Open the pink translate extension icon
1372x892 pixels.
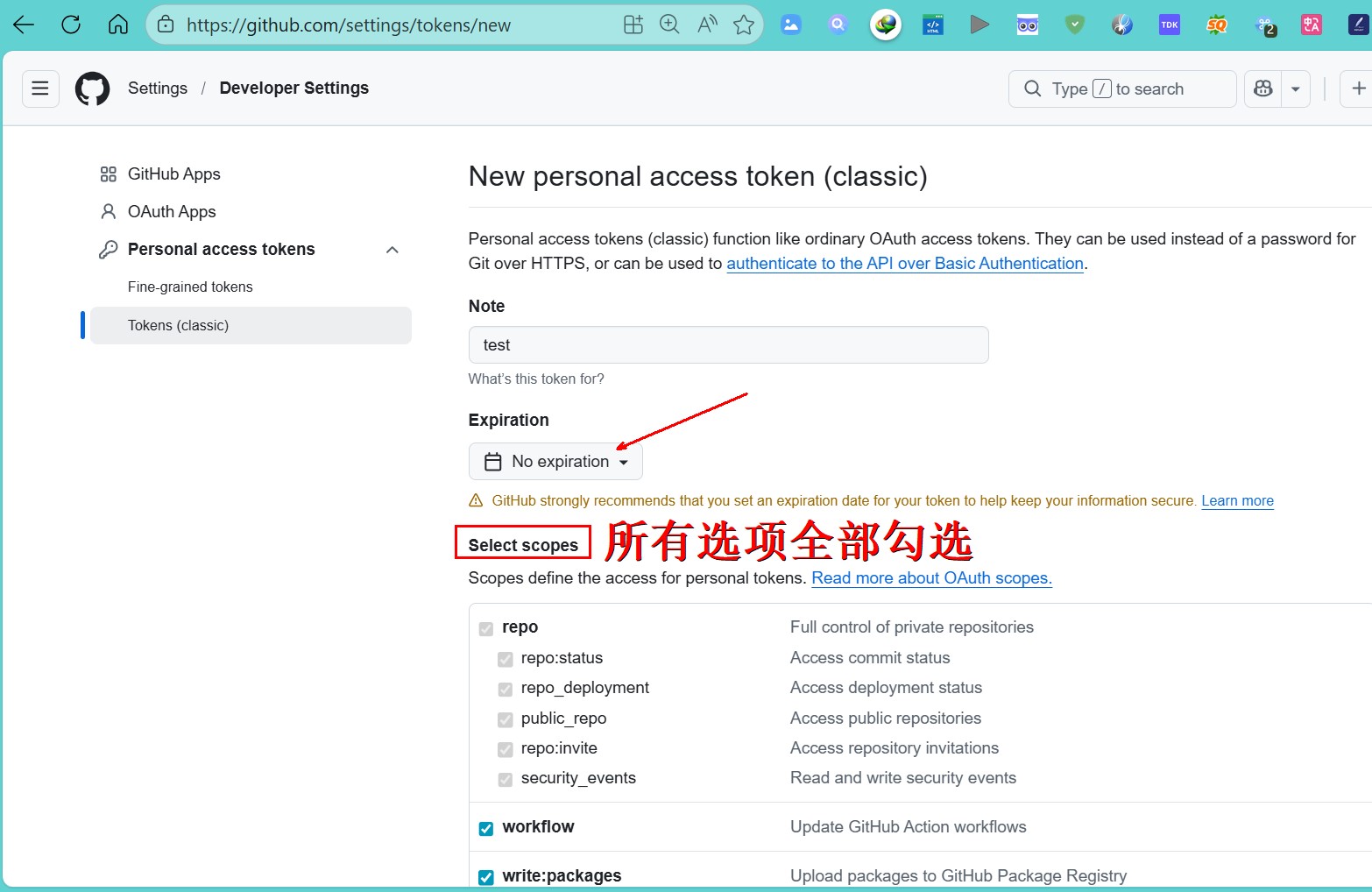(x=1312, y=25)
